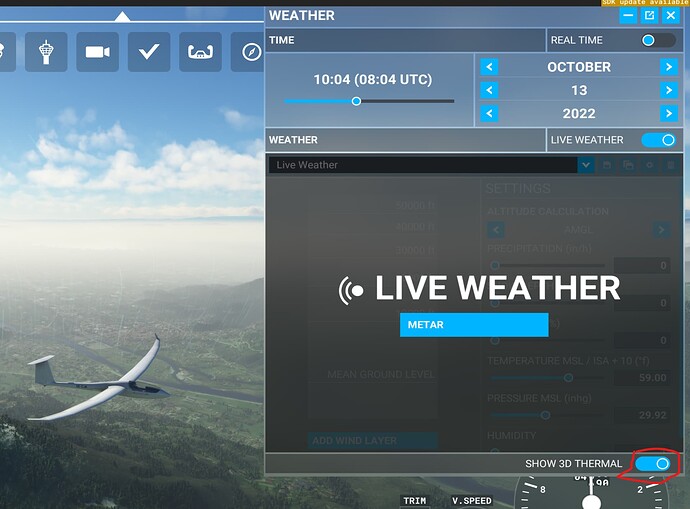Toggle the Real Time switch

658,40
